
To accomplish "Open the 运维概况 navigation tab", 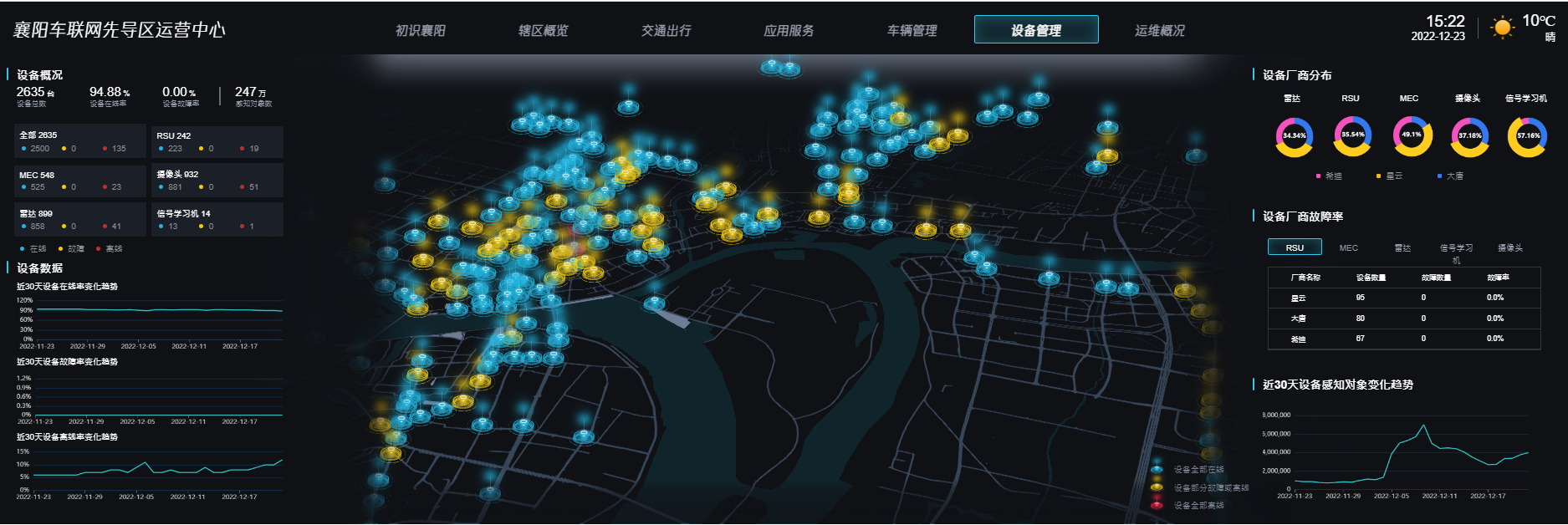I will [x=1159, y=30].
